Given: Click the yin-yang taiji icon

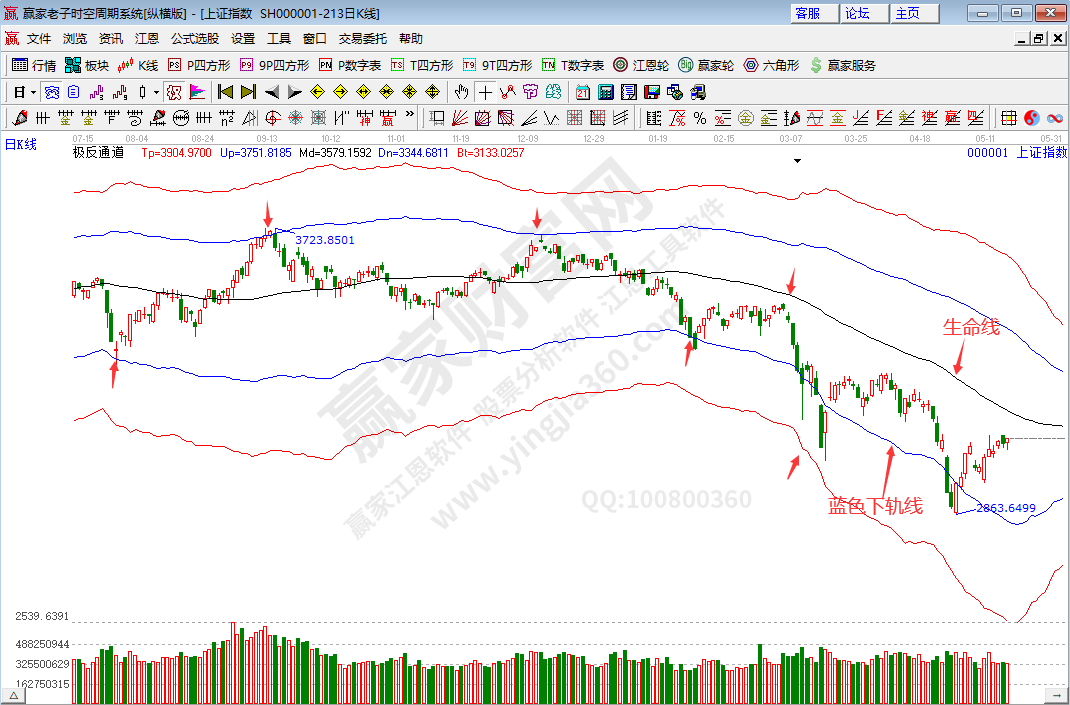Looking at the screenshot, I should coord(1032,118).
